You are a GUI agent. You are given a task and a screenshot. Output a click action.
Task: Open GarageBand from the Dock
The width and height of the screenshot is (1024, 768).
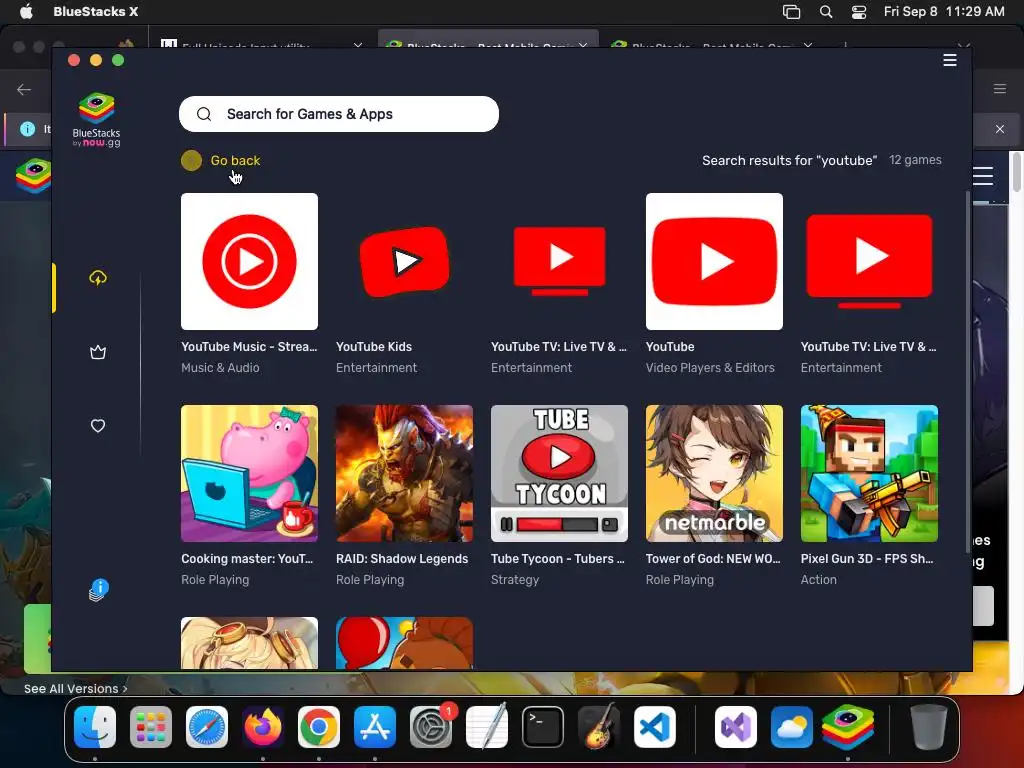[599, 727]
